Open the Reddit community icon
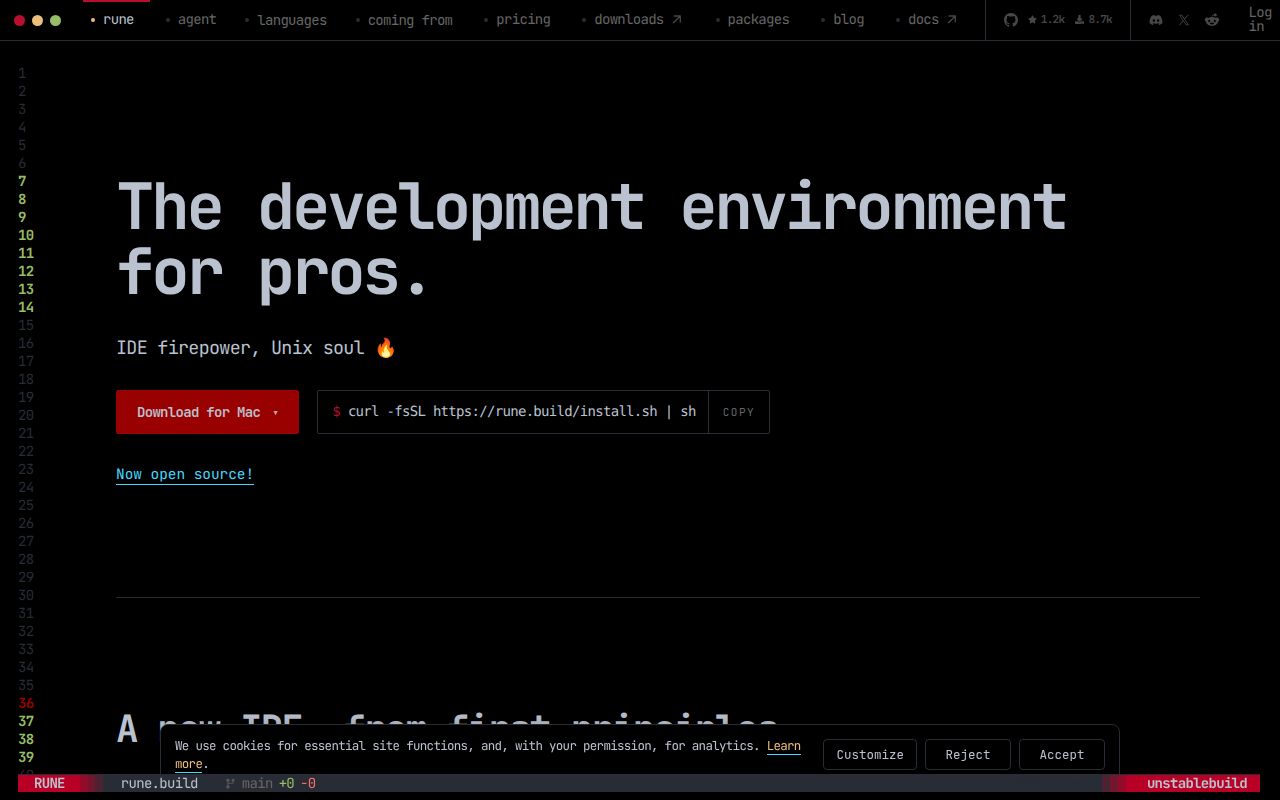1280x800 pixels. (1212, 20)
